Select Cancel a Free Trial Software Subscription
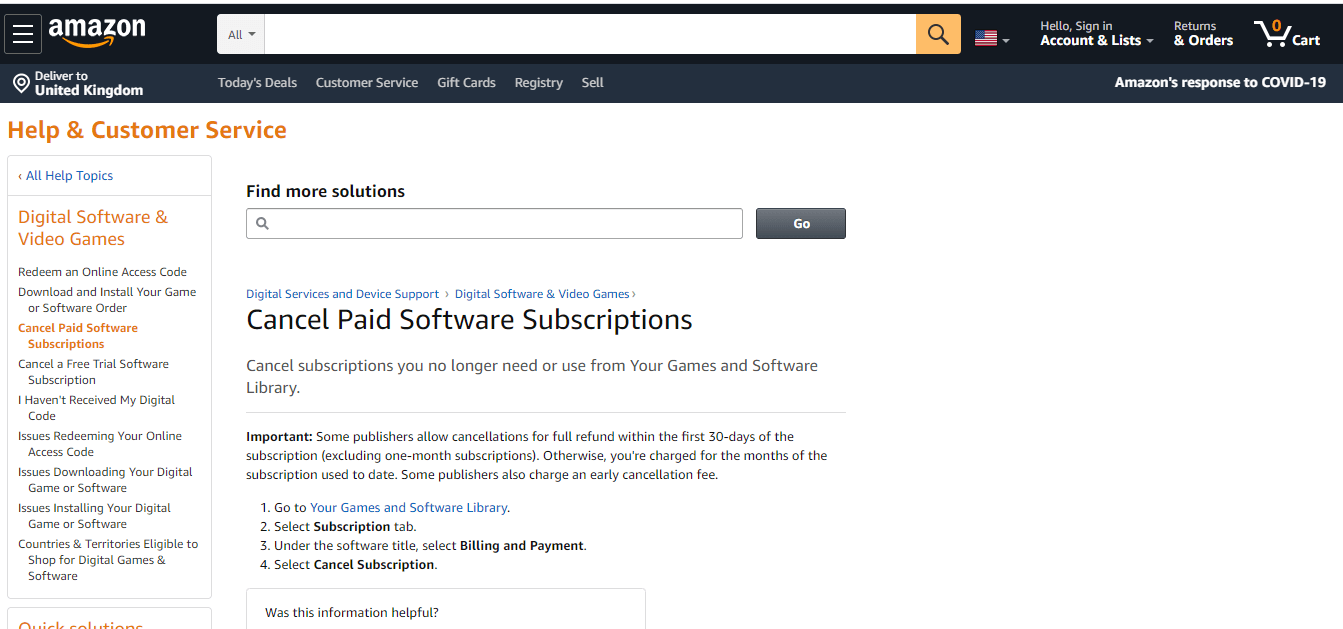The height and width of the screenshot is (629, 1343). pyautogui.click(x=93, y=371)
